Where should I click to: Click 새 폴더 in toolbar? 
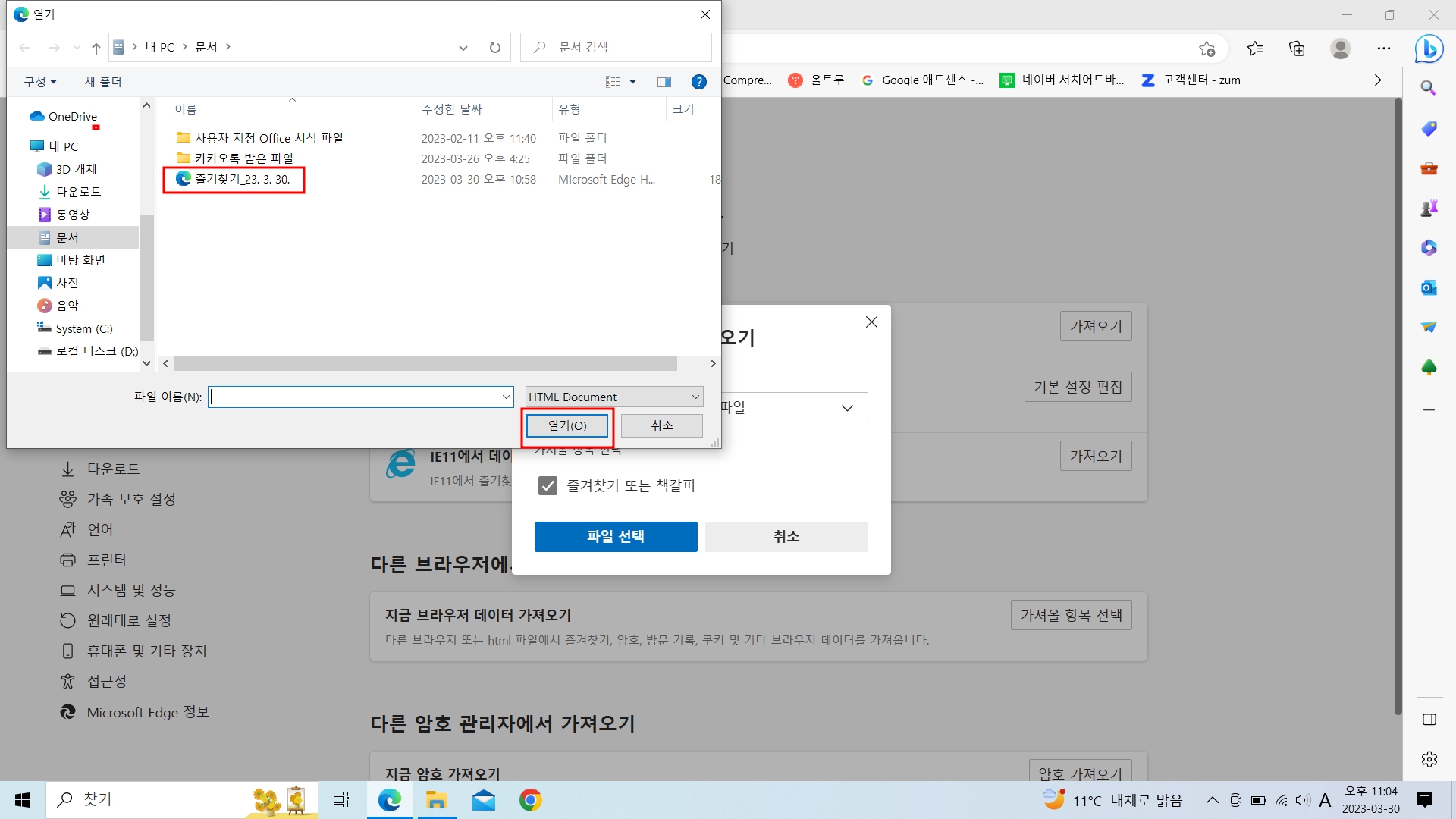[103, 82]
